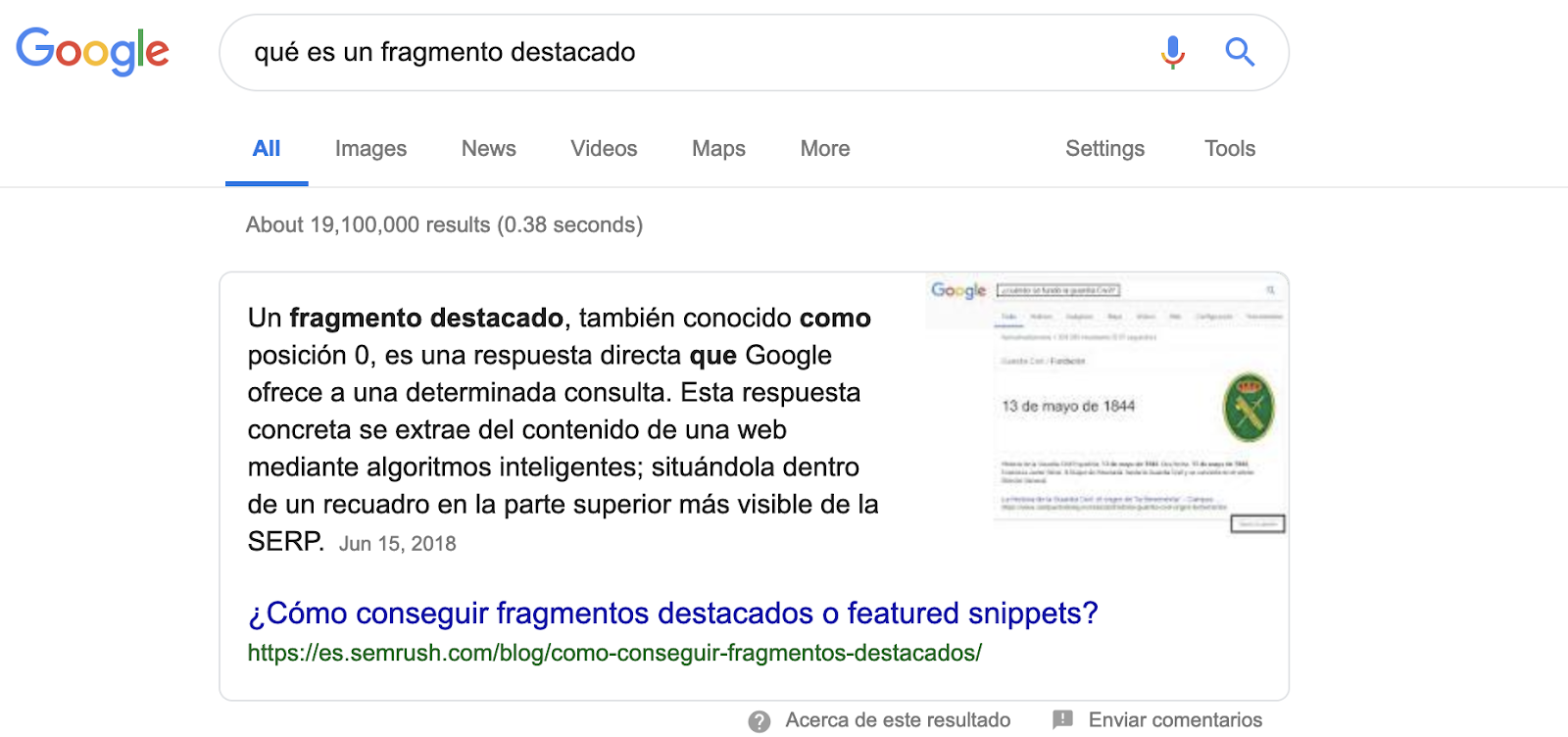The height and width of the screenshot is (737, 1568).
Task: Click 'Acerca de este resultado'
Action: point(898,720)
